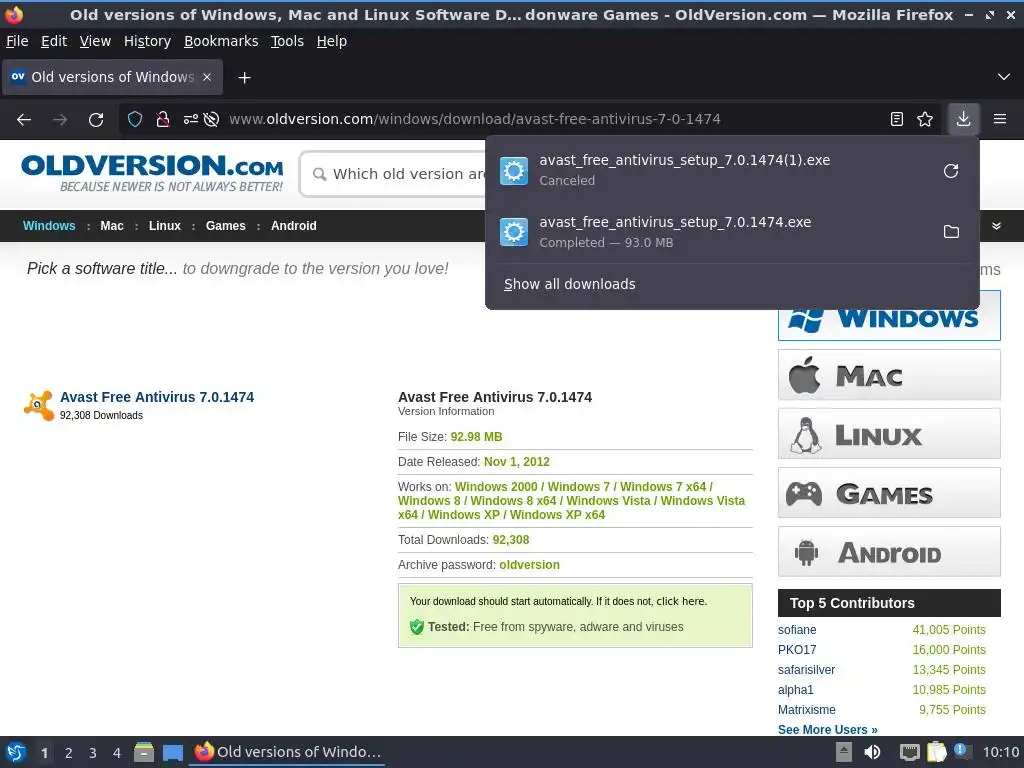Open the History menu
Image resolution: width=1024 pixels, height=768 pixels.
pos(148,41)
